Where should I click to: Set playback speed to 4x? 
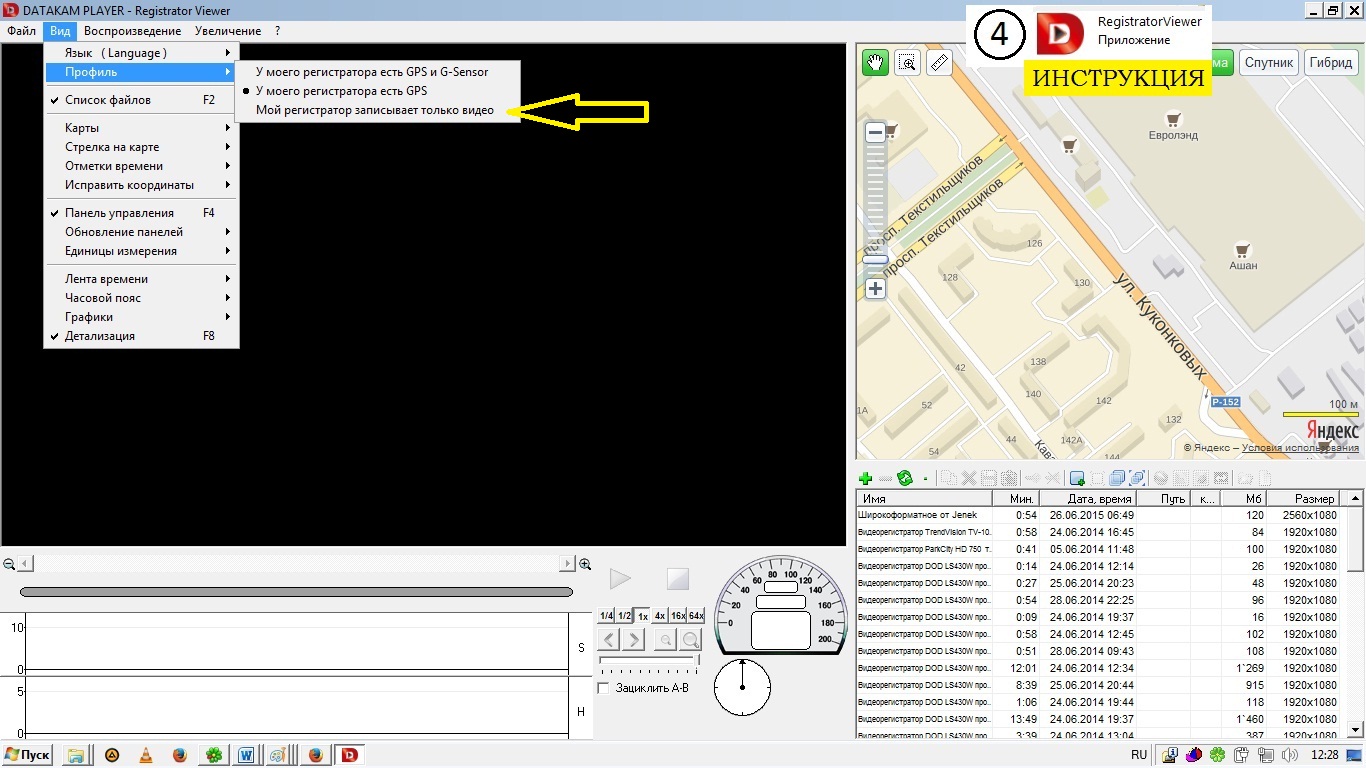pos(660,616)
